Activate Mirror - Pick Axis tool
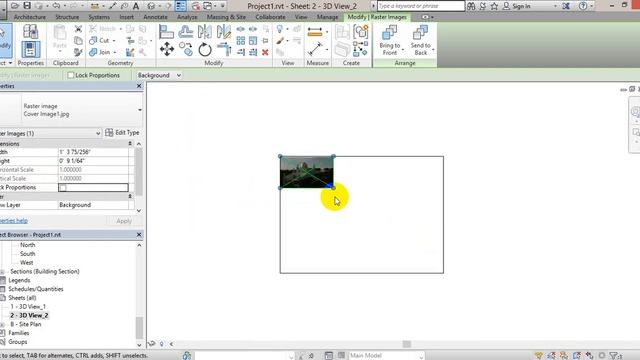Image resolution: width=640 pixels, height=360 pixels. [204, 32]
